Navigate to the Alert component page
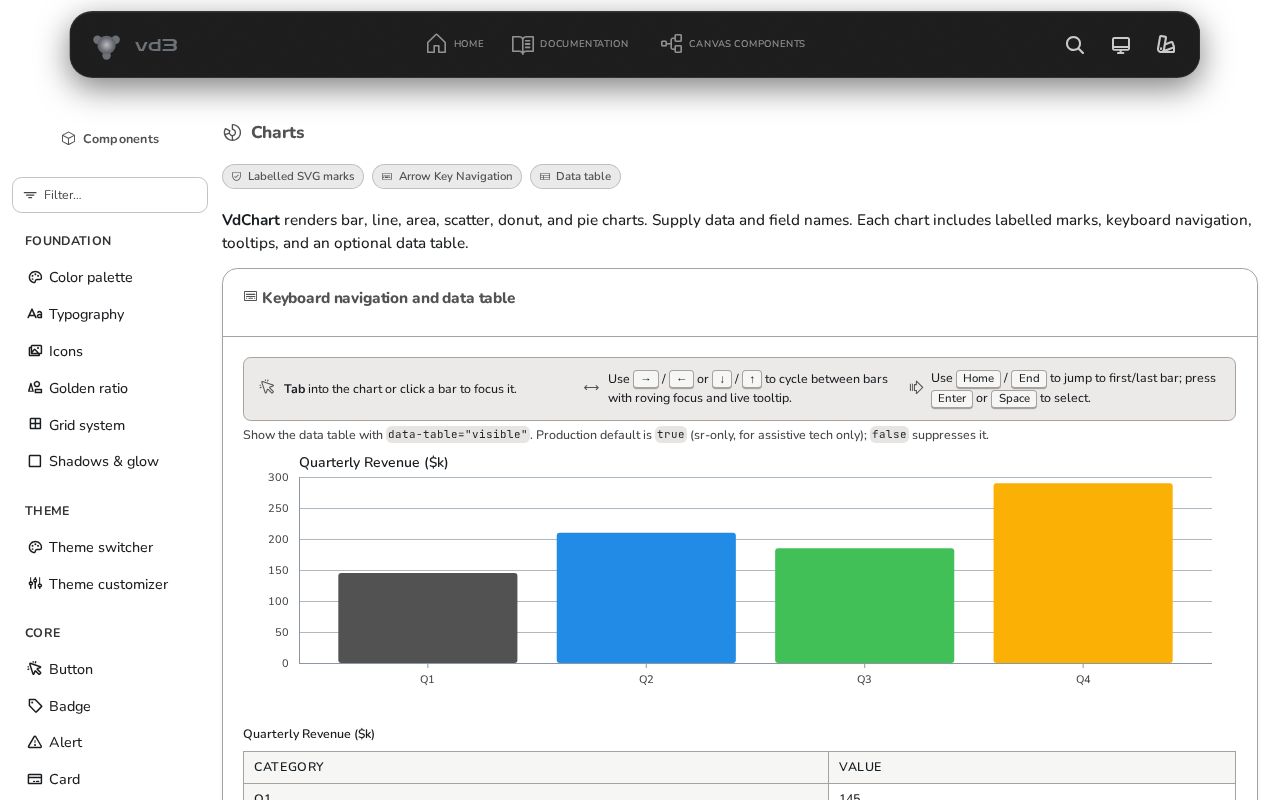This screenshot has width=1280, height=800. click(65, 742)
